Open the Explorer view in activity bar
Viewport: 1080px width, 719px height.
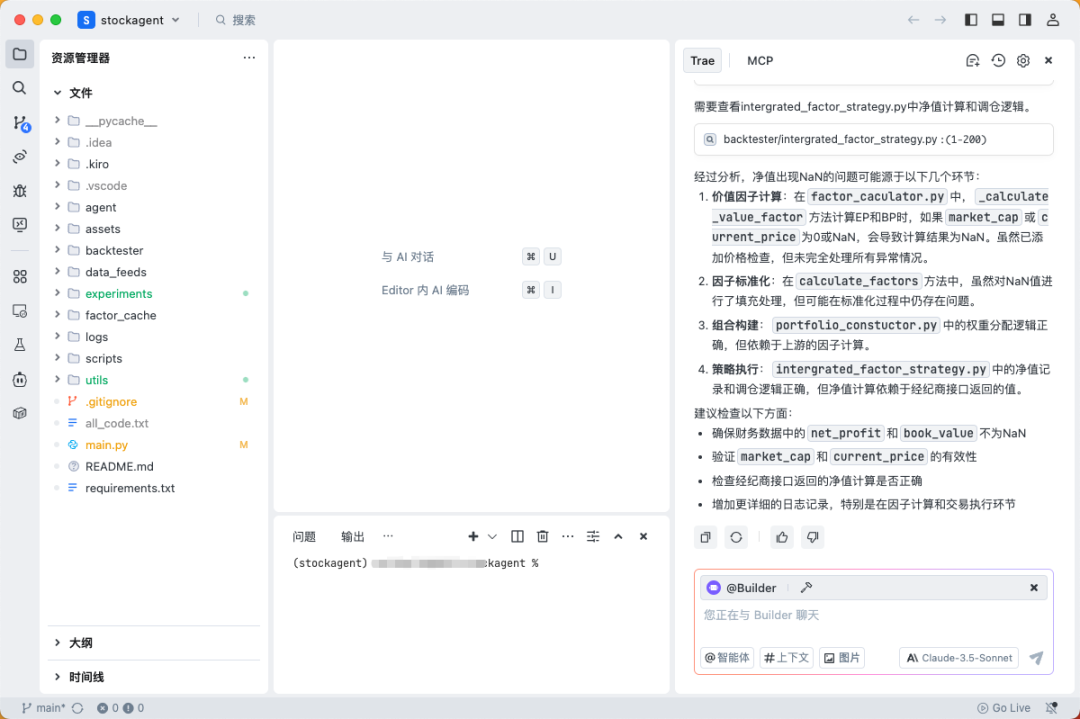point(20,54)
